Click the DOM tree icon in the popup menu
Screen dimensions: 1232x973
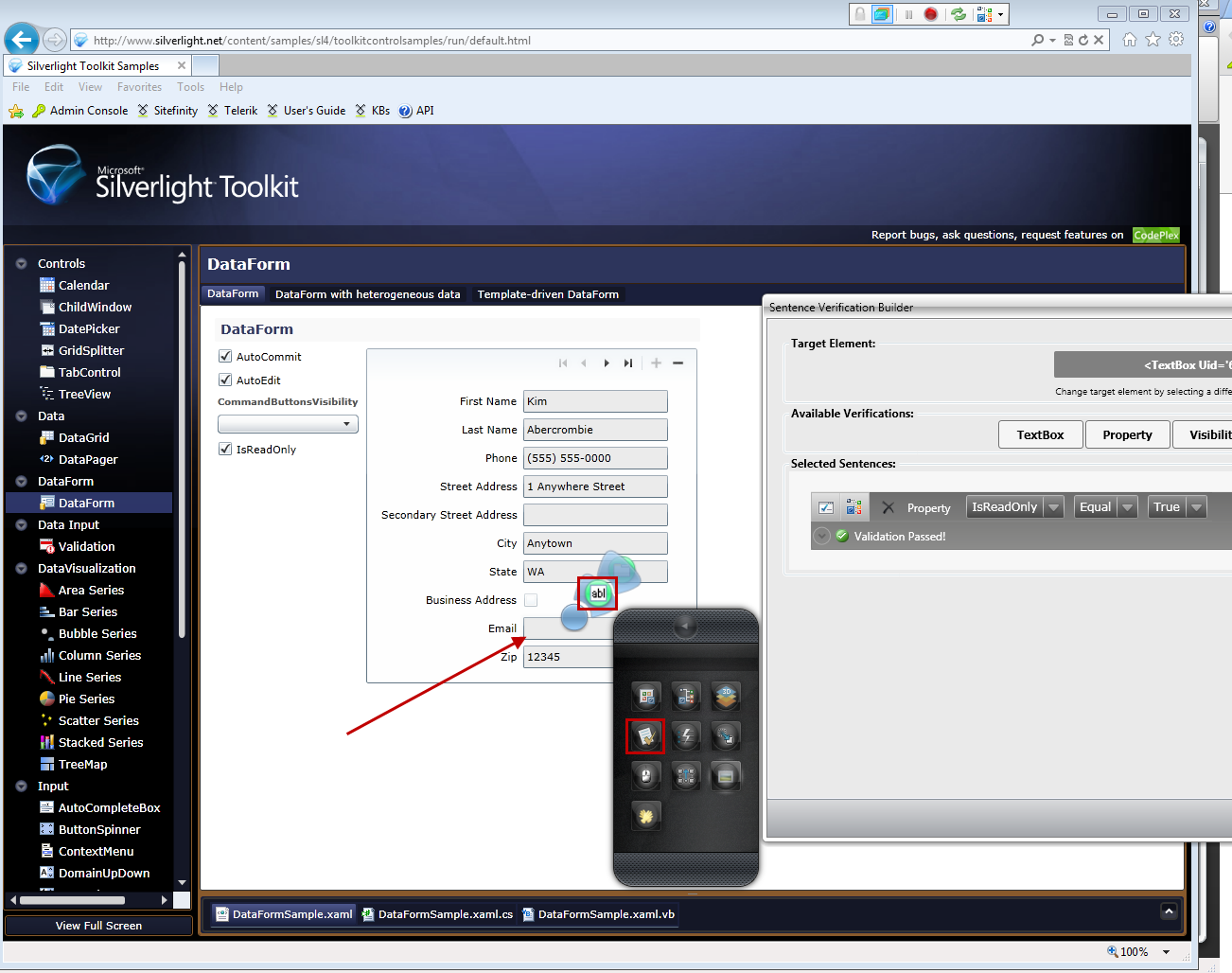click(686, 697)
